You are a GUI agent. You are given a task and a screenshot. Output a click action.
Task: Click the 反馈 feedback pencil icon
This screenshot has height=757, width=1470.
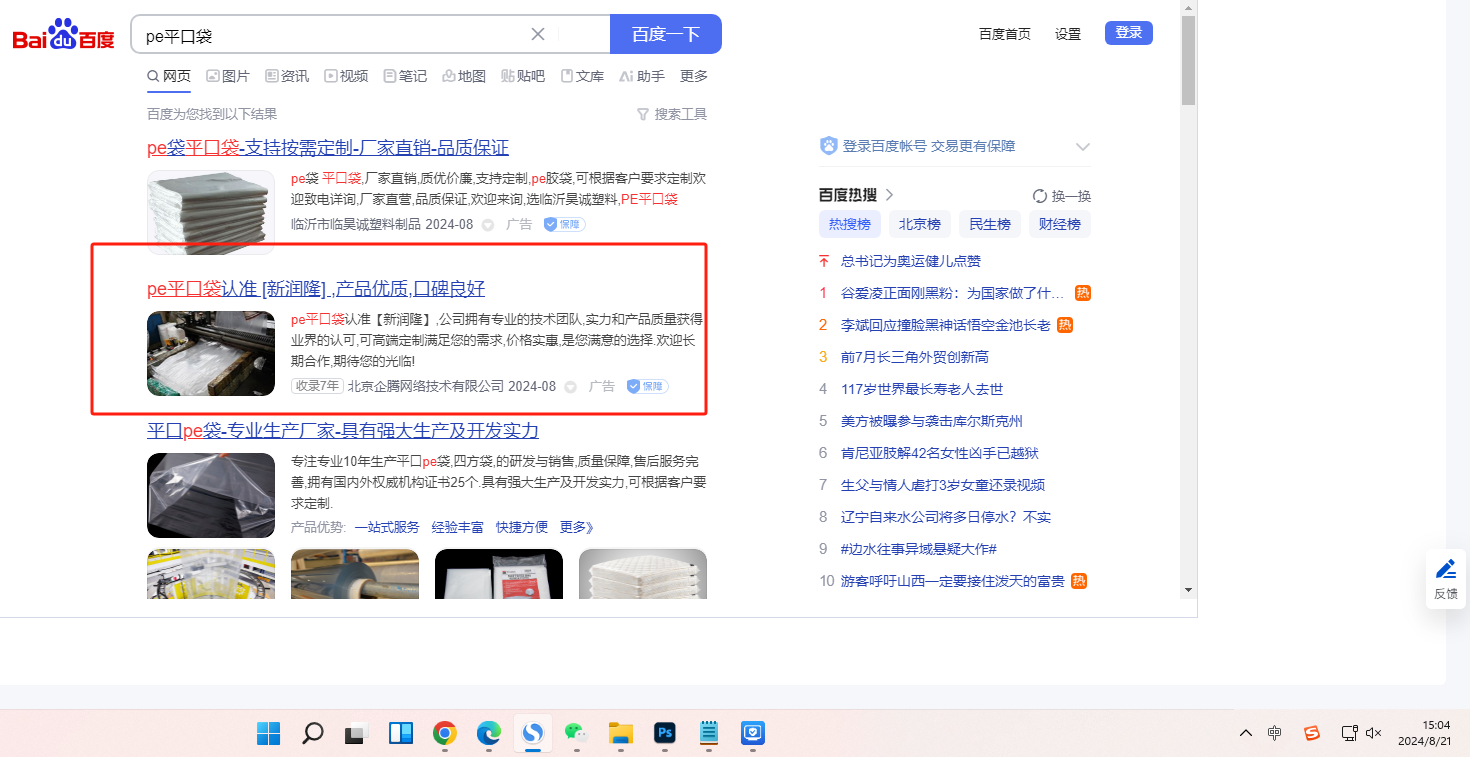coord(1445,570)
